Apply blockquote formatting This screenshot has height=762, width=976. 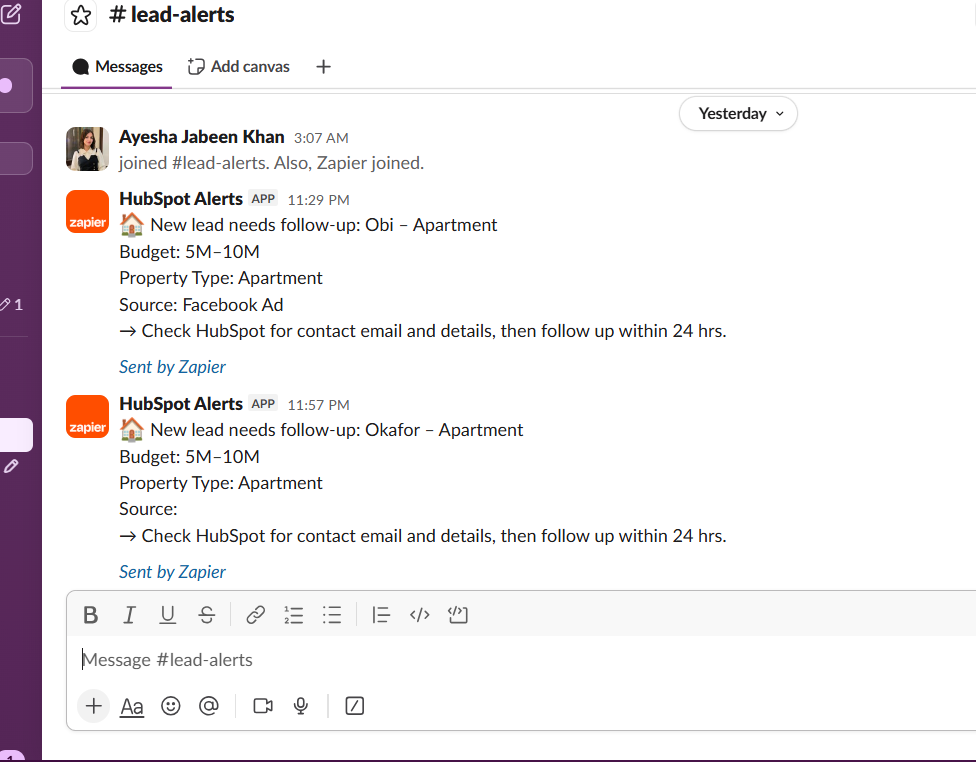pyautogui.click(x=380, y=615)
